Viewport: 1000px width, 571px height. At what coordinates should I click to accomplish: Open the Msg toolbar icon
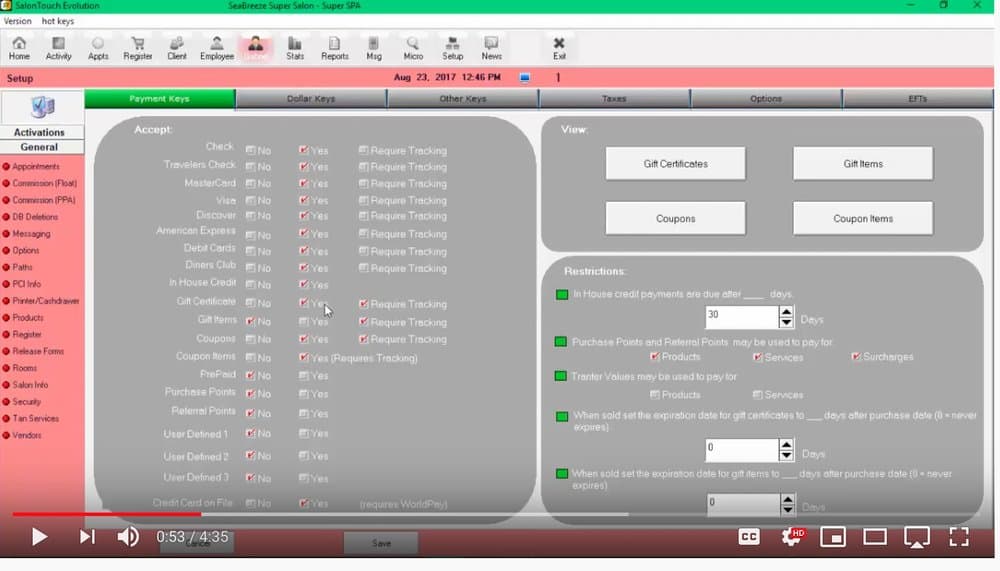click(x=374, y=48)
